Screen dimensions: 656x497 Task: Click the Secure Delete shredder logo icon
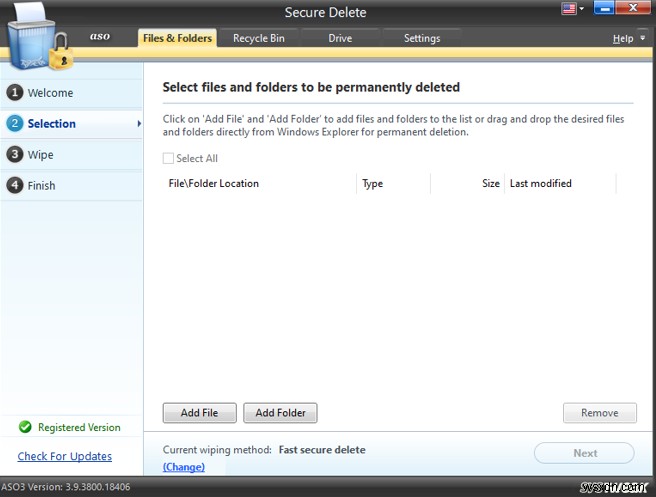40,38
